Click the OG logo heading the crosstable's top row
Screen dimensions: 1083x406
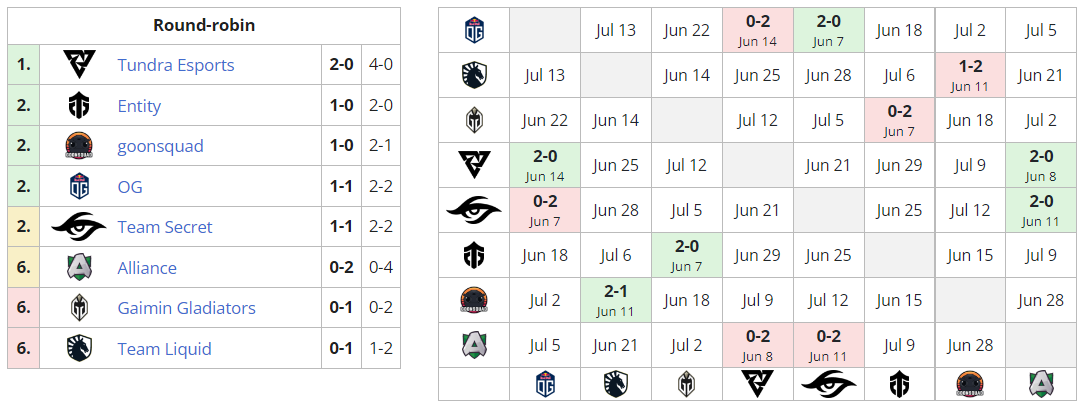pyautogui.click(x=474, y=30)
